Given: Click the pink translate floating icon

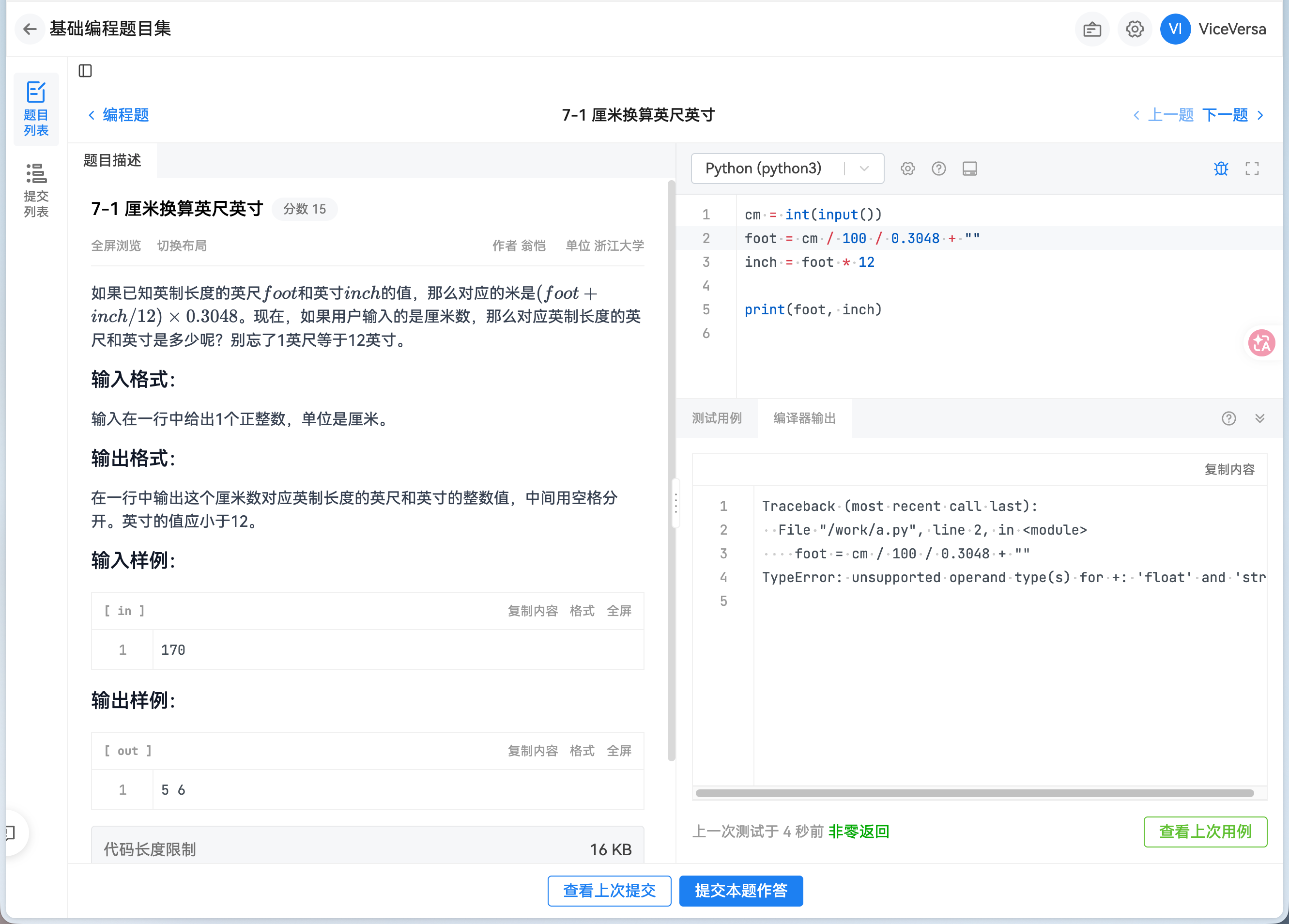Looking at the screenshot, I should click(1261, 343).
